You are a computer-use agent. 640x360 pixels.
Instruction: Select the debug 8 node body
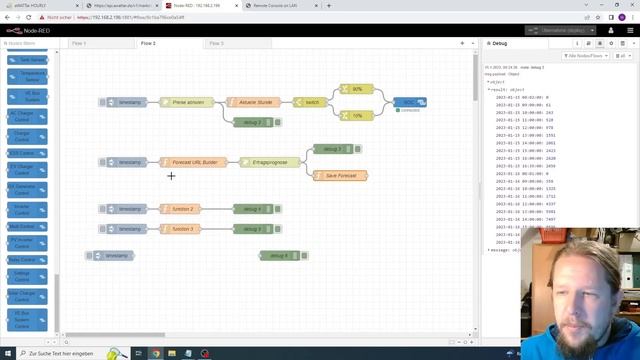coord(280,256)
